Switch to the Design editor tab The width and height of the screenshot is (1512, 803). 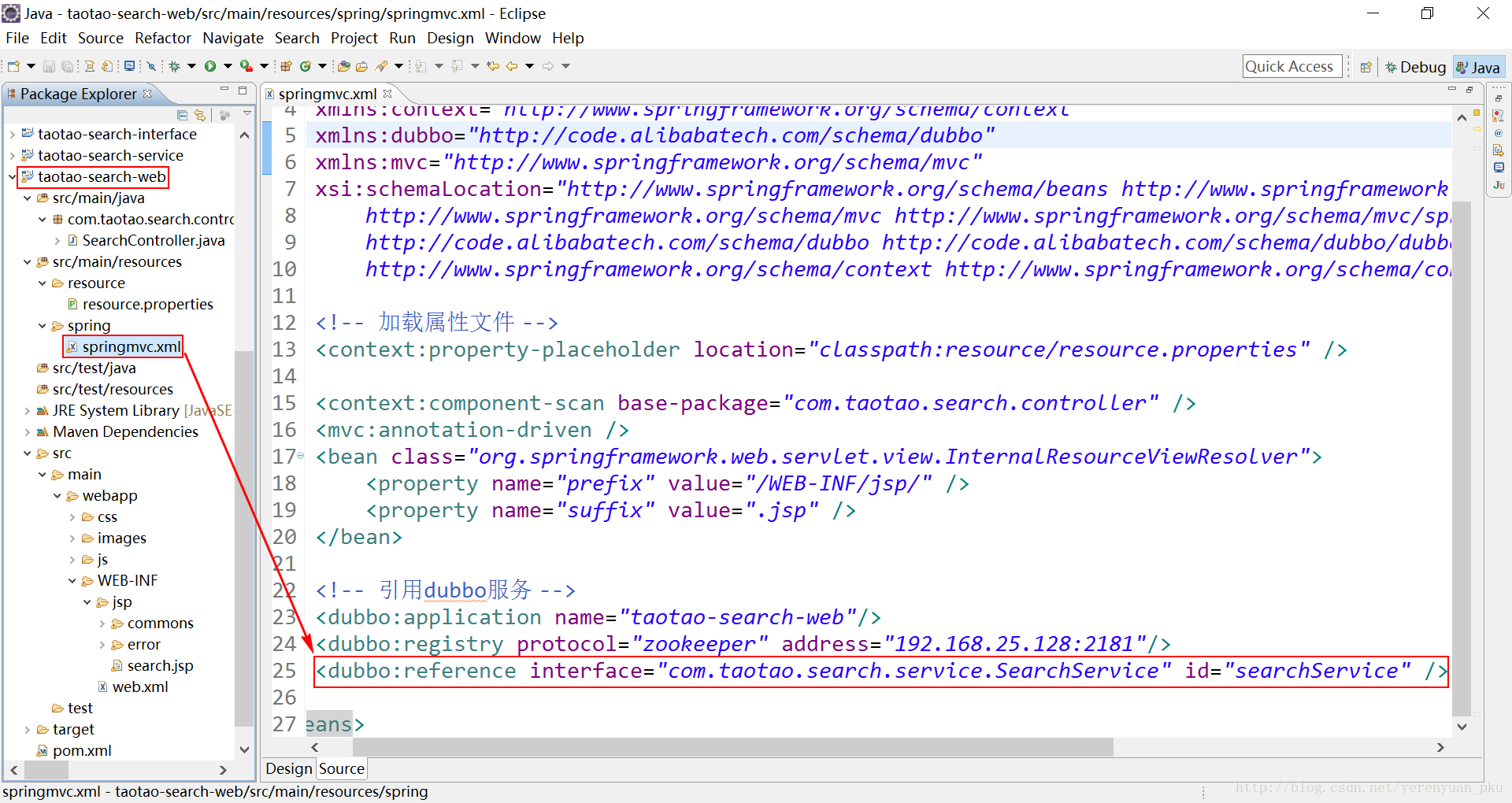point(288,768)
